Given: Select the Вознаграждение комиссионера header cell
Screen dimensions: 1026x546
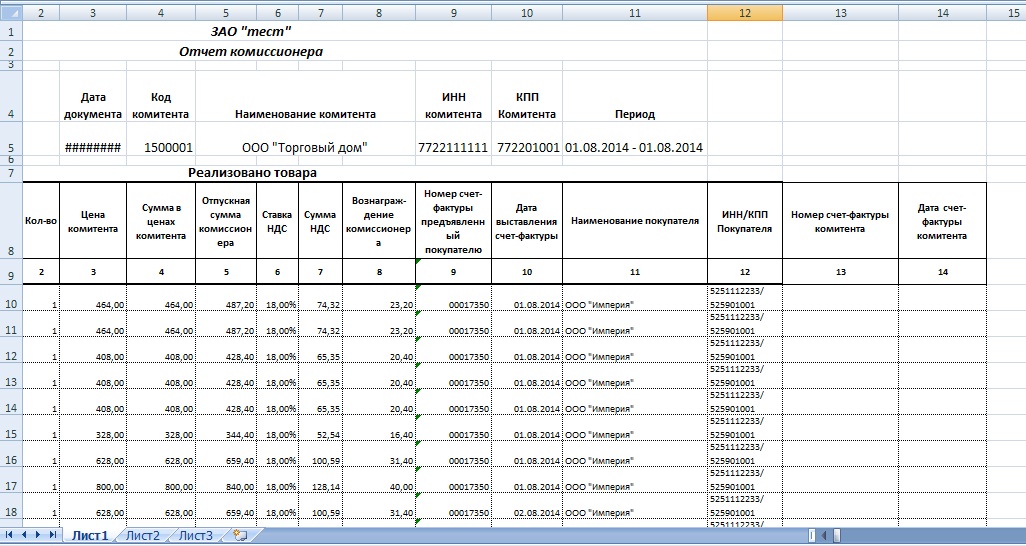Looking at the screenshot, I should tap(379, 221).
